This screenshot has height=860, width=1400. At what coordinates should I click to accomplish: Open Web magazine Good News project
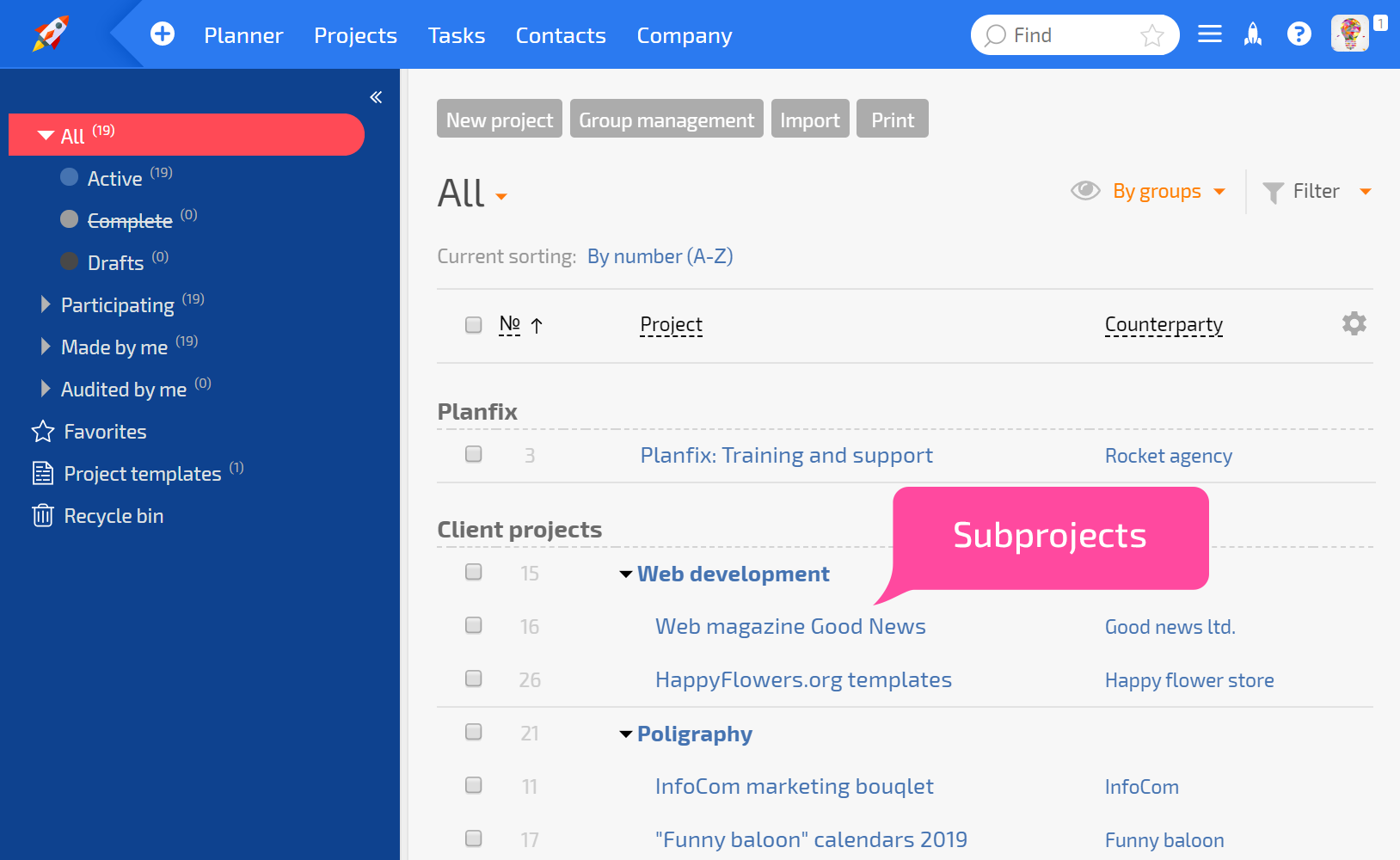pos(790,626)
